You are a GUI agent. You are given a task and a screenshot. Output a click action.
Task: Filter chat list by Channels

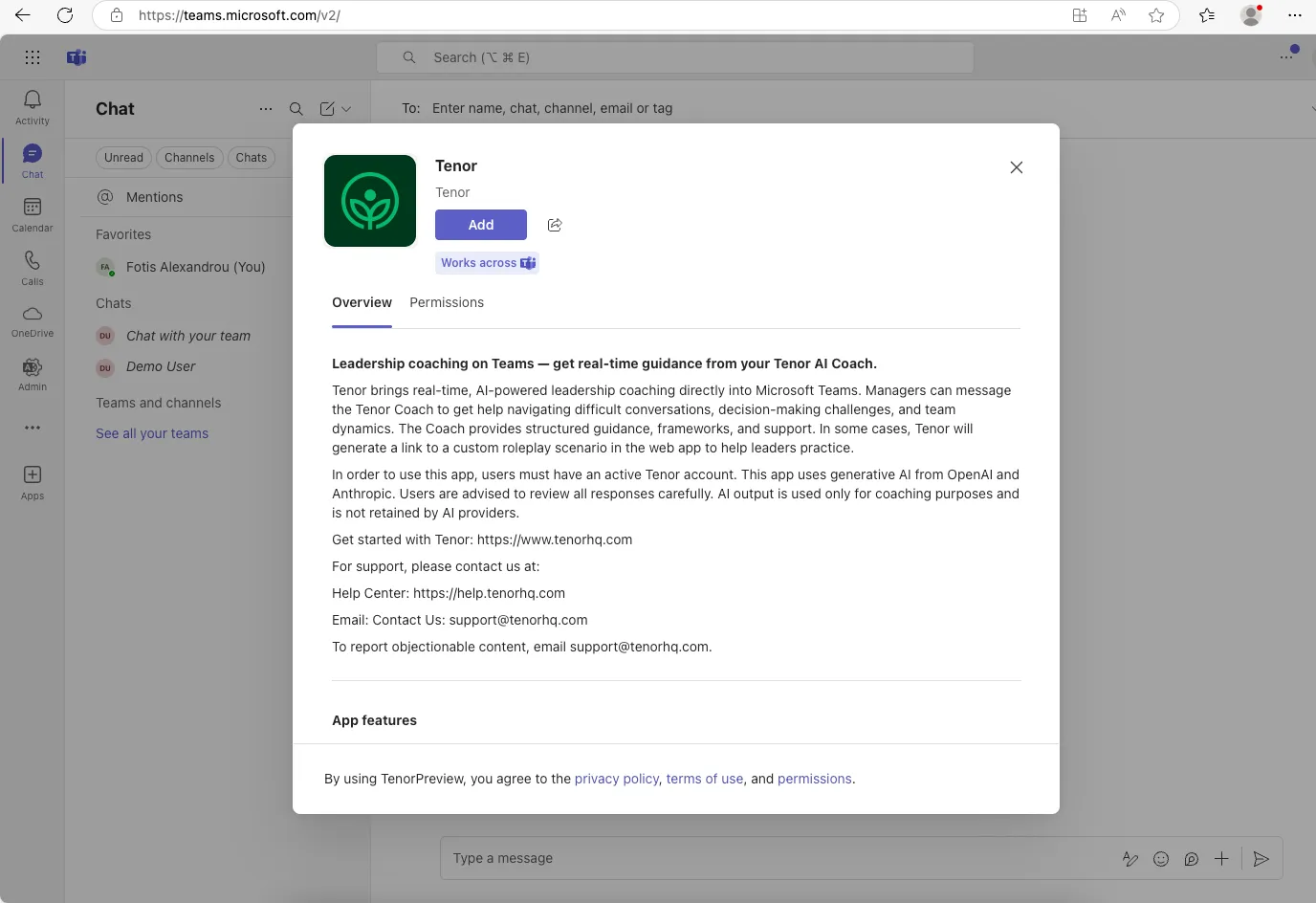pyautogui.click(x=189, y=158)
